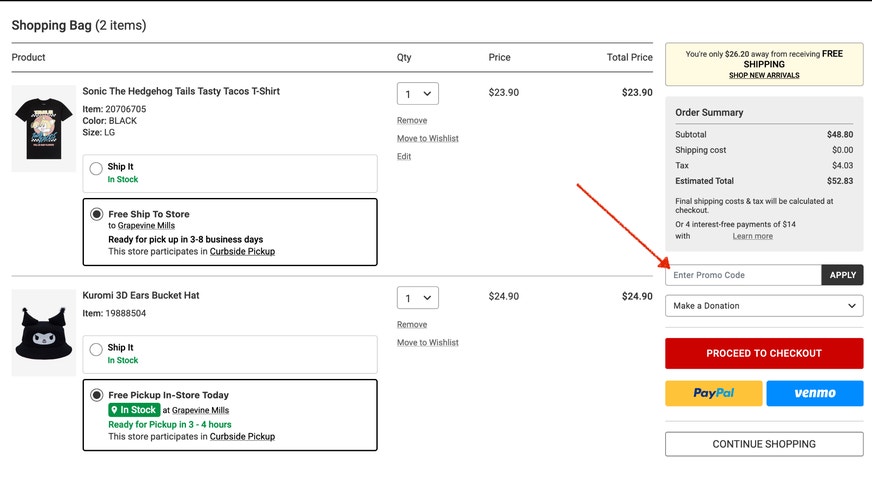Click the Order Summary heading
Image resolution: width=872 pixels, height=482 pixels.
[x=709, y=113]
